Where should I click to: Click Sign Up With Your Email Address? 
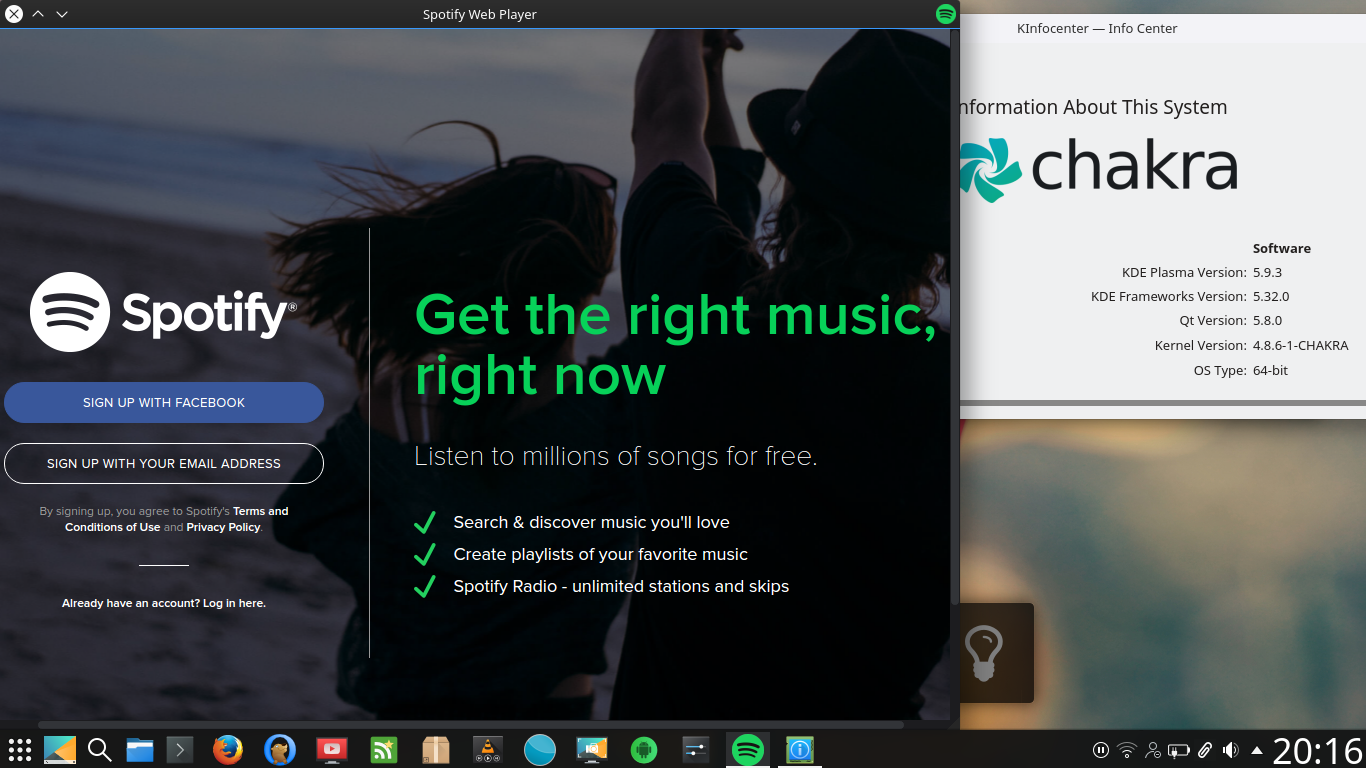coord(164,463)
